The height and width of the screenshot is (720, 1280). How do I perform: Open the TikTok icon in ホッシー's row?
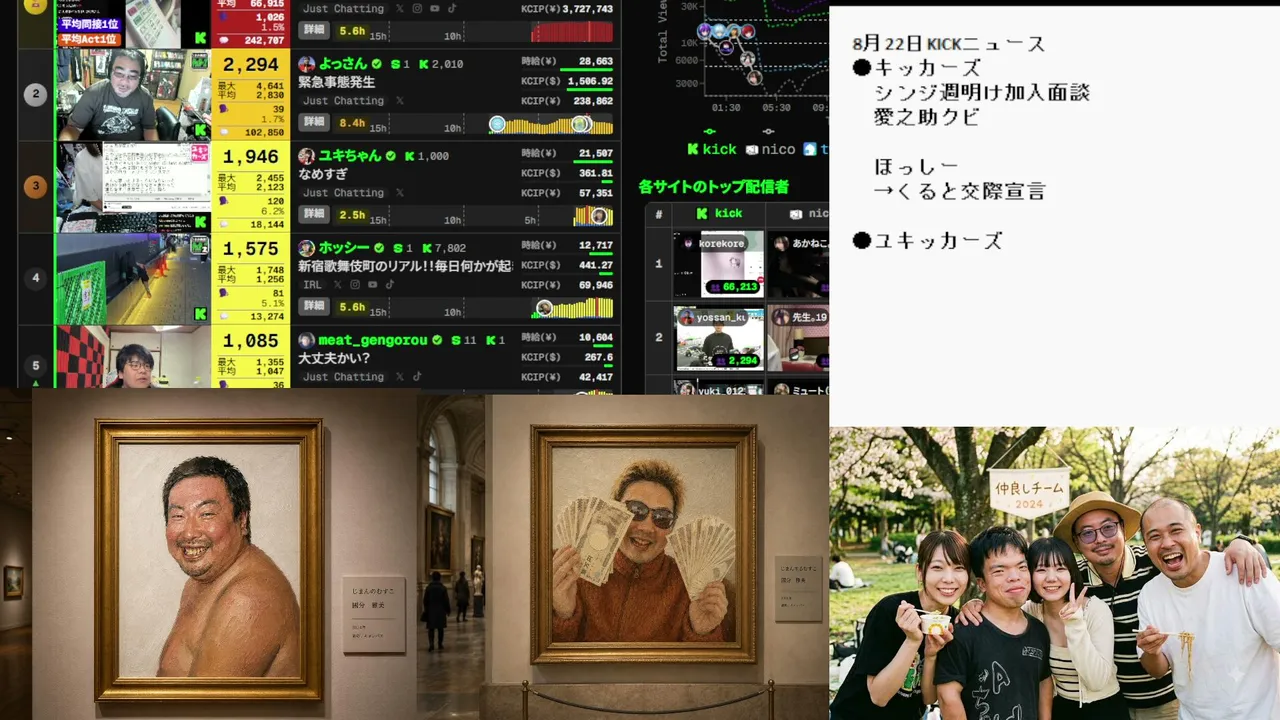coord(389,285)
